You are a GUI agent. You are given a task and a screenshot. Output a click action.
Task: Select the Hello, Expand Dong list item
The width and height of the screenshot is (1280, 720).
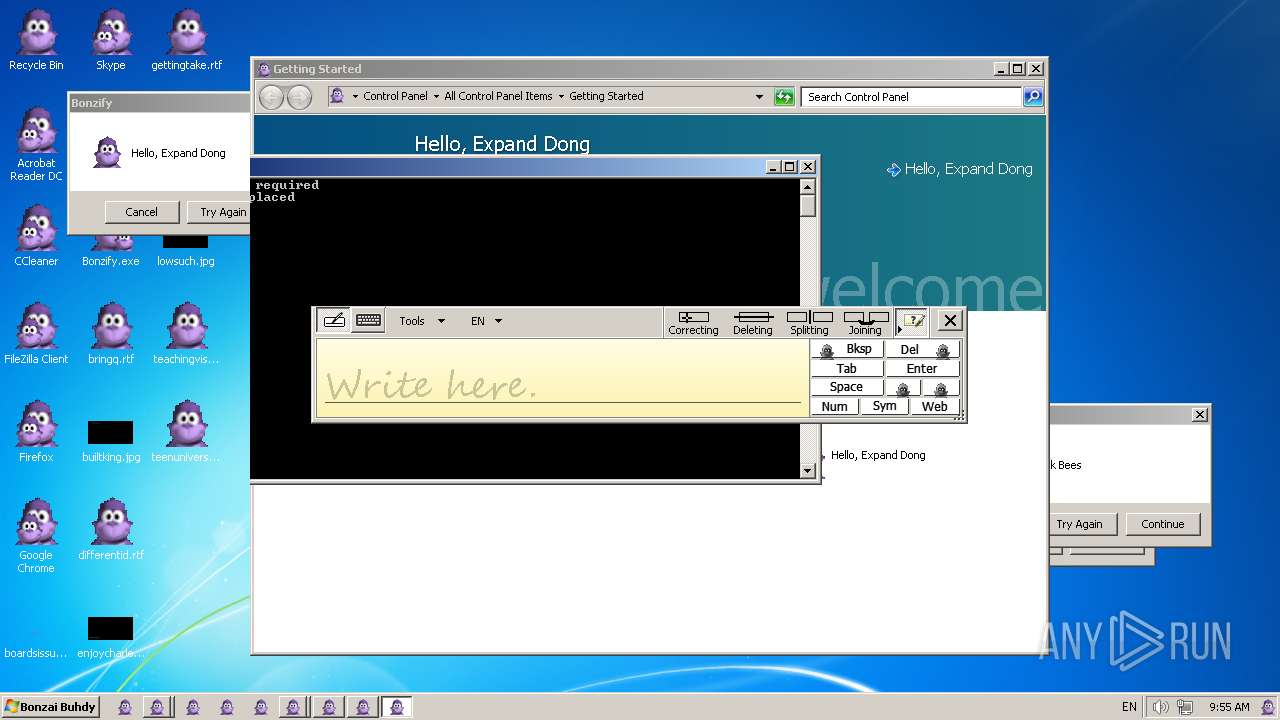(x=878, y=455)
